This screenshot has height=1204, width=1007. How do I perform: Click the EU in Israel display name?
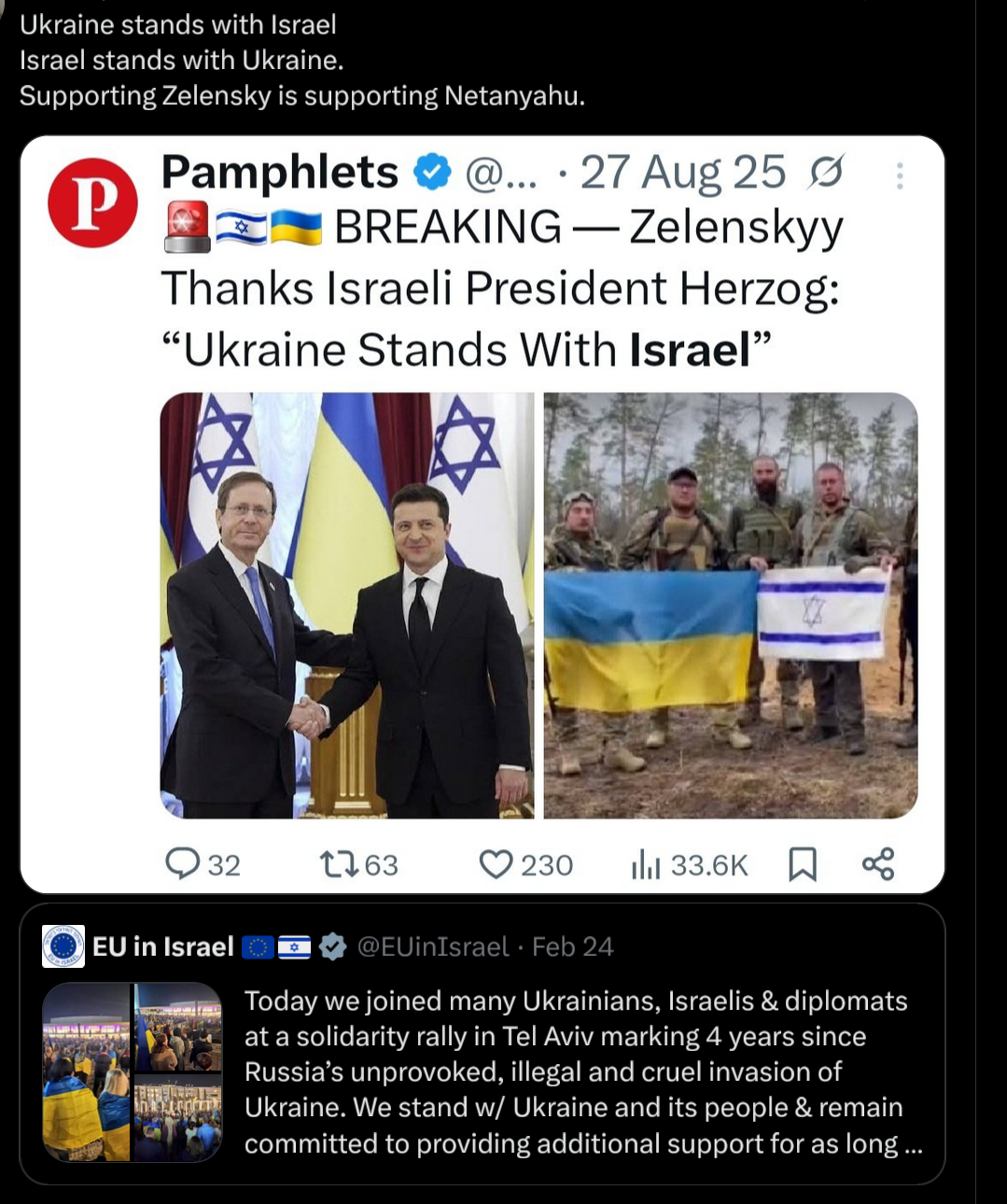coord(162,946)
